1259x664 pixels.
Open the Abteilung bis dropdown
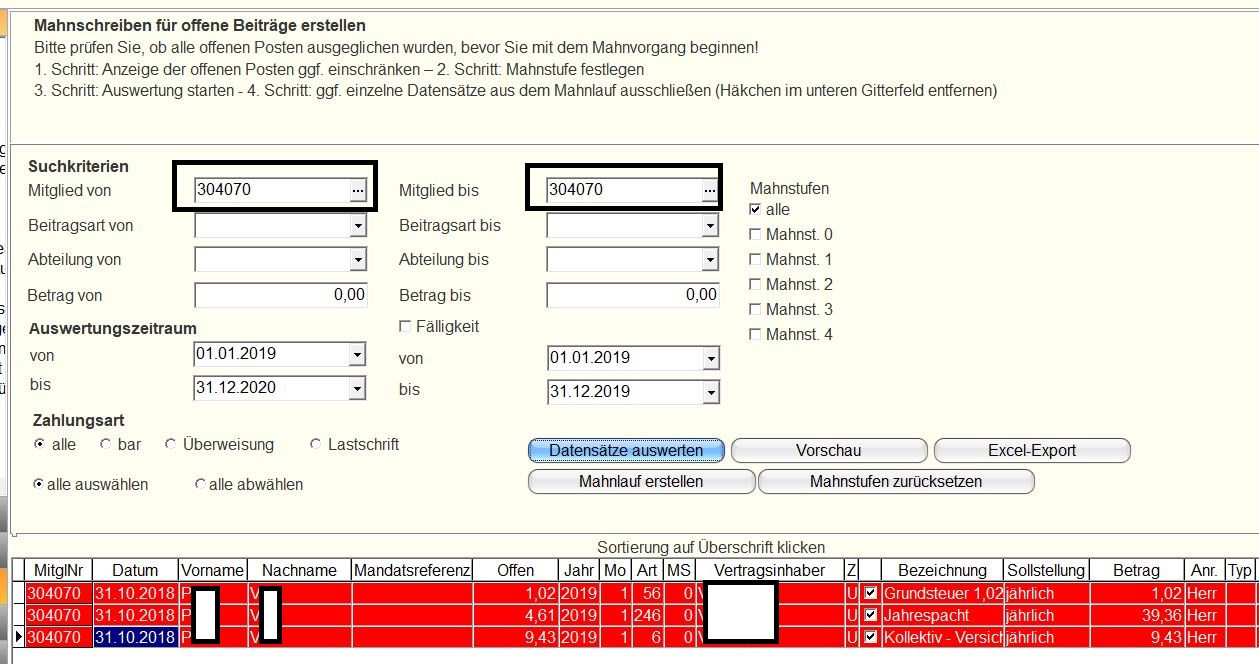coord(710,260)
